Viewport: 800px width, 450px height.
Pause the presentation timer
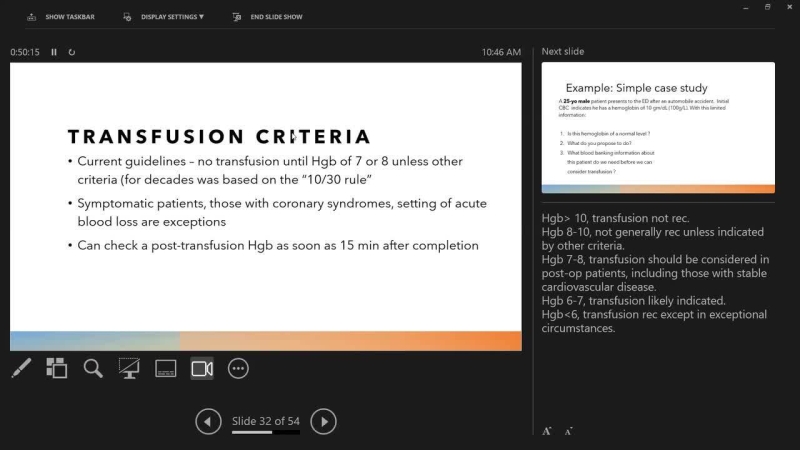pyautogui.click(x=54, y=52)
